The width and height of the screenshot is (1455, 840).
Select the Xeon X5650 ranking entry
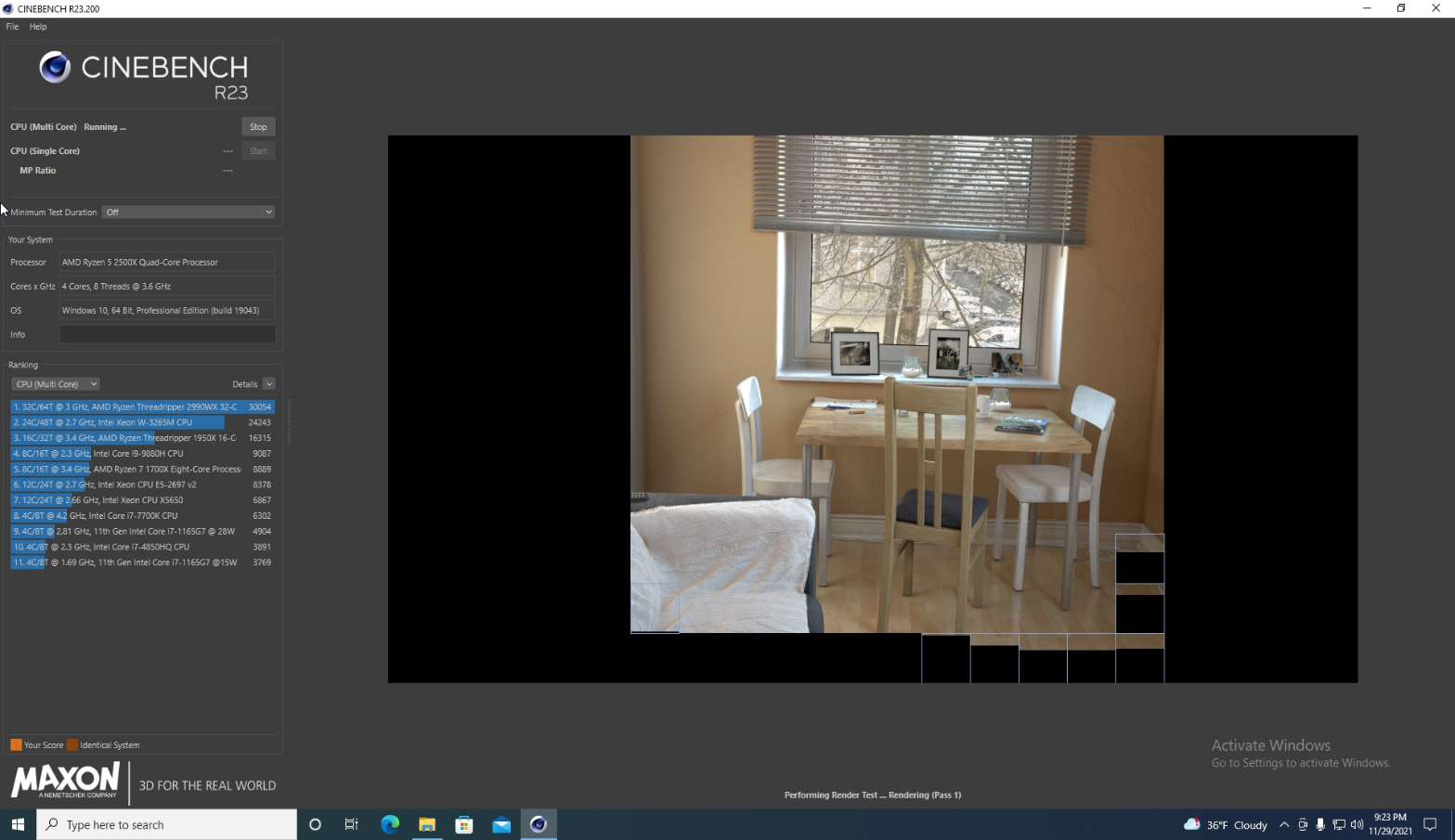[x=142, y=500]
